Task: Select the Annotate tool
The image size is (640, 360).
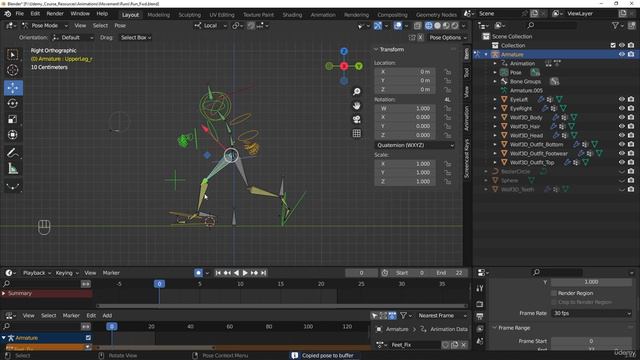Action: coord(13,153)
